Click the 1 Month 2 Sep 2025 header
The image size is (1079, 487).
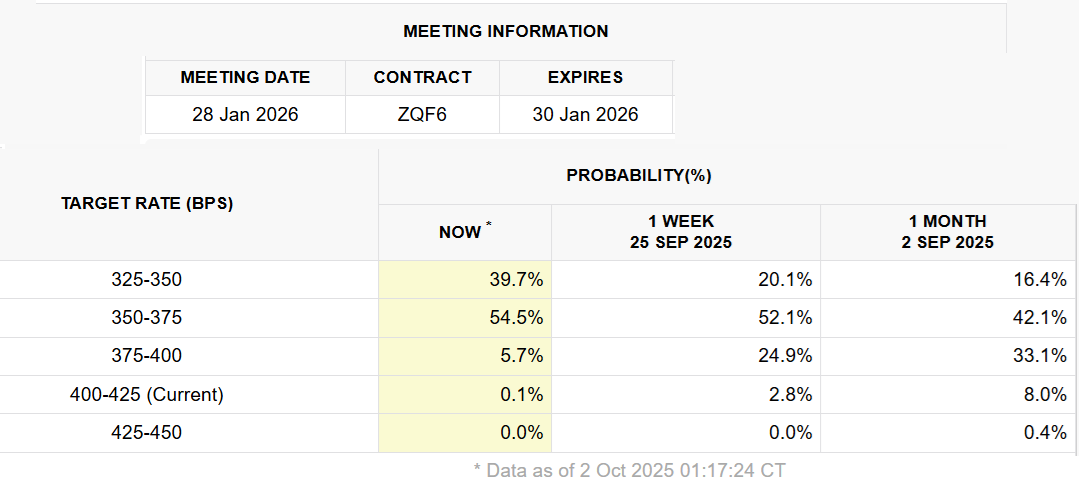(947, 232)
